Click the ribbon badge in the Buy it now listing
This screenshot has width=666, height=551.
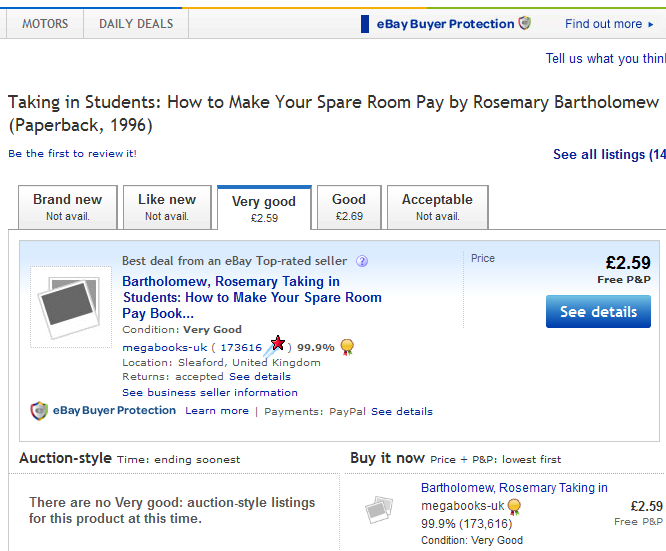(x=514, y=506)
